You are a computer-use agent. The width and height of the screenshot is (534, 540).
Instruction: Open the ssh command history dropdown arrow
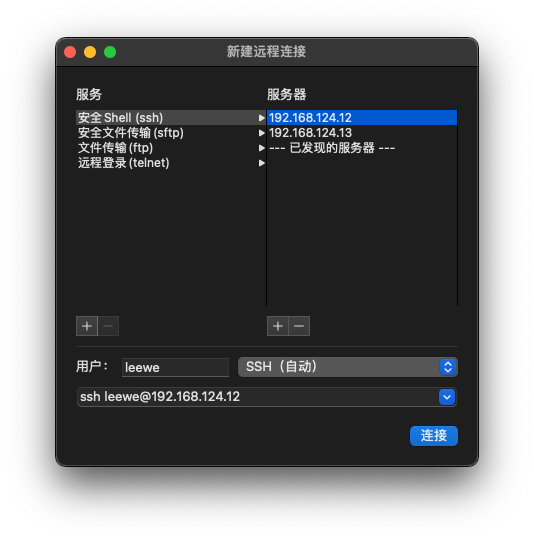[x=447, y=397]
